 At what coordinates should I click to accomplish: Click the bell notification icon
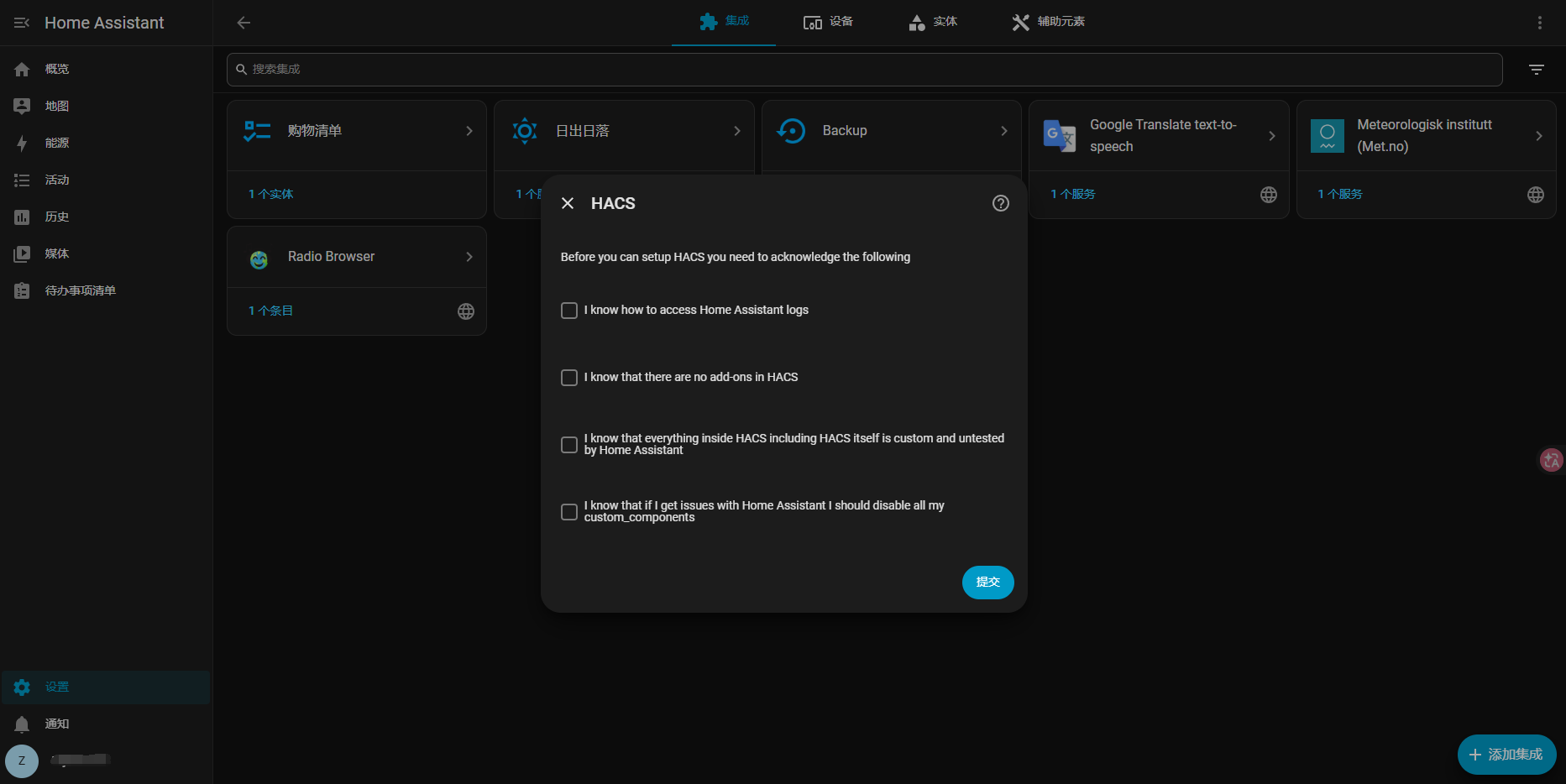point(22,724)
